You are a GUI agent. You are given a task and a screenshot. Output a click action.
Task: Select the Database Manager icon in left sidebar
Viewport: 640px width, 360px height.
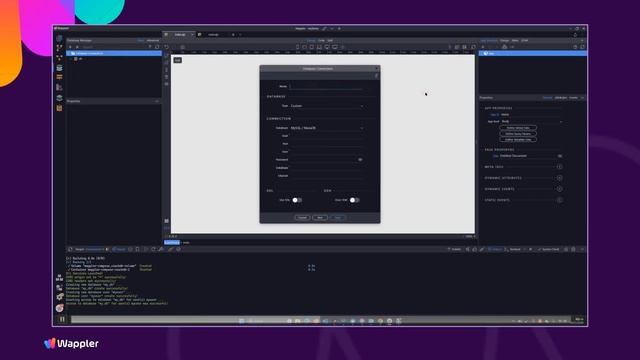tap(60, 68)
